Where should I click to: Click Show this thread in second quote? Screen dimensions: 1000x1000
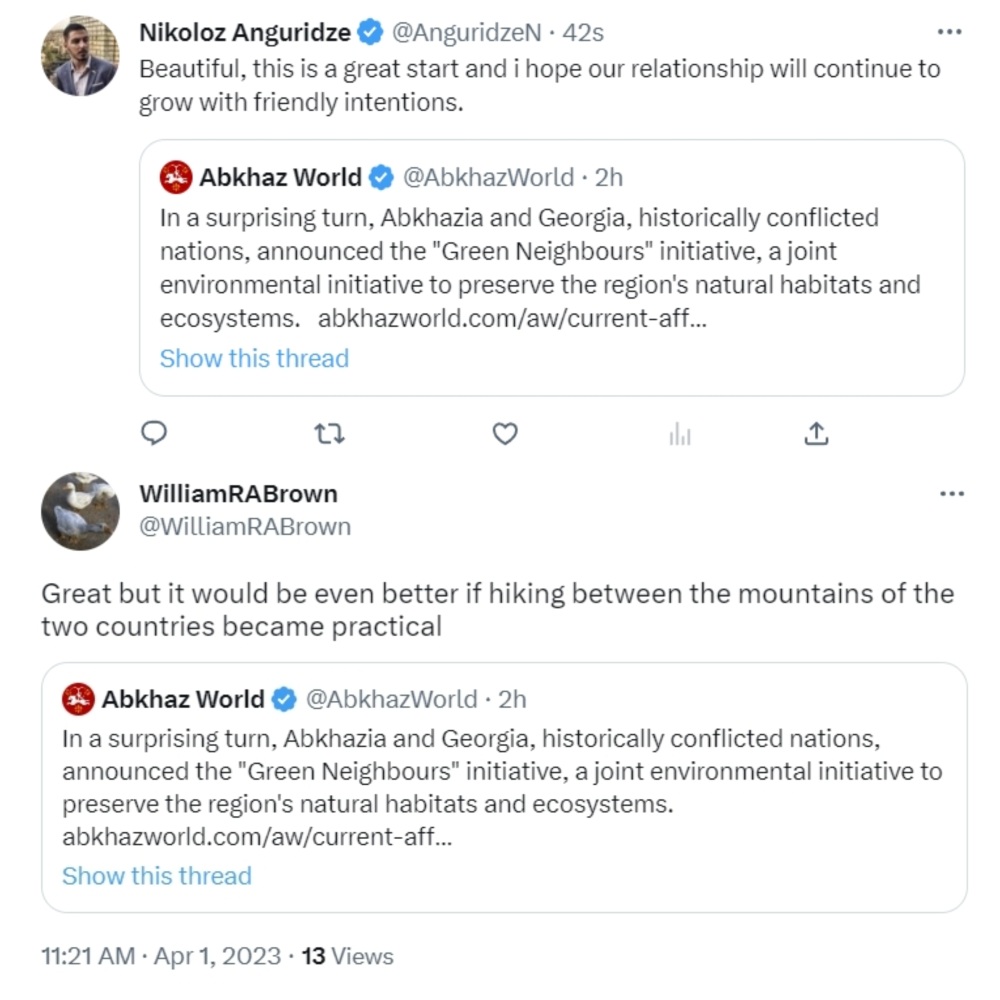[157, 876]
